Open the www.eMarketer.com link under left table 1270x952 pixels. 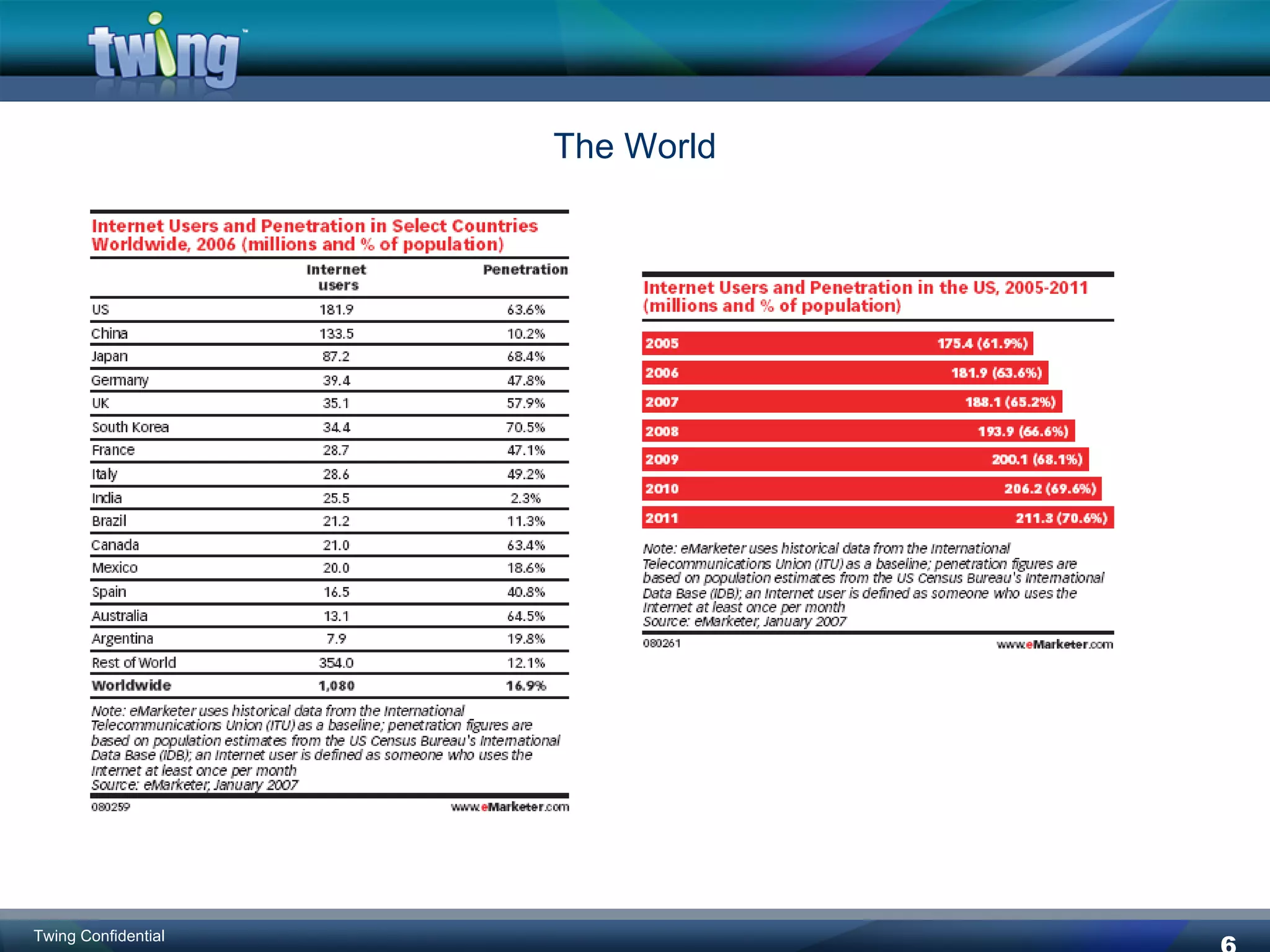pos(510,807)
